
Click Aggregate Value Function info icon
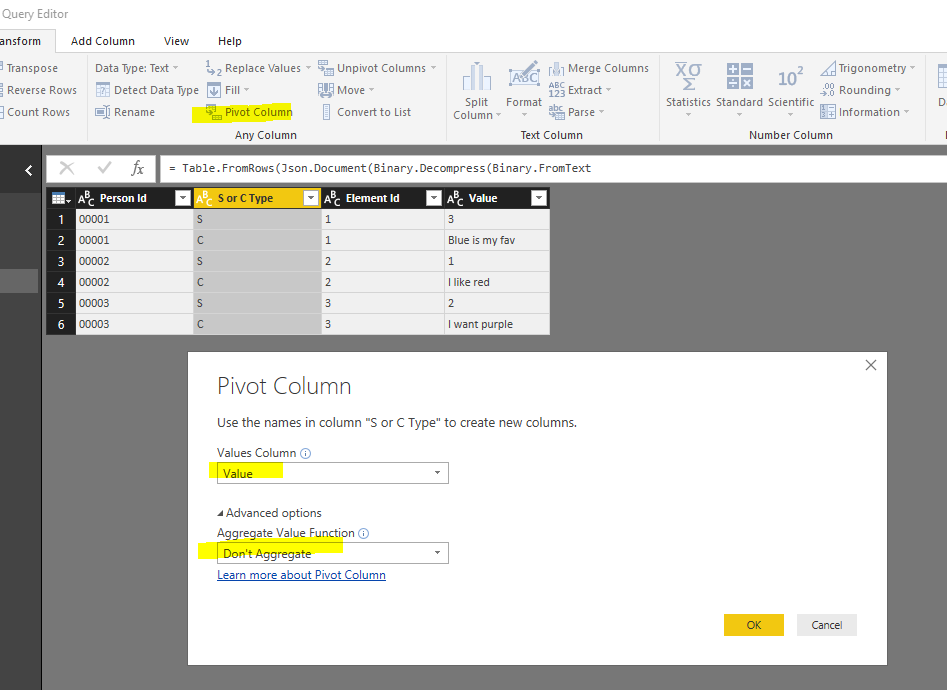(364, 534)
